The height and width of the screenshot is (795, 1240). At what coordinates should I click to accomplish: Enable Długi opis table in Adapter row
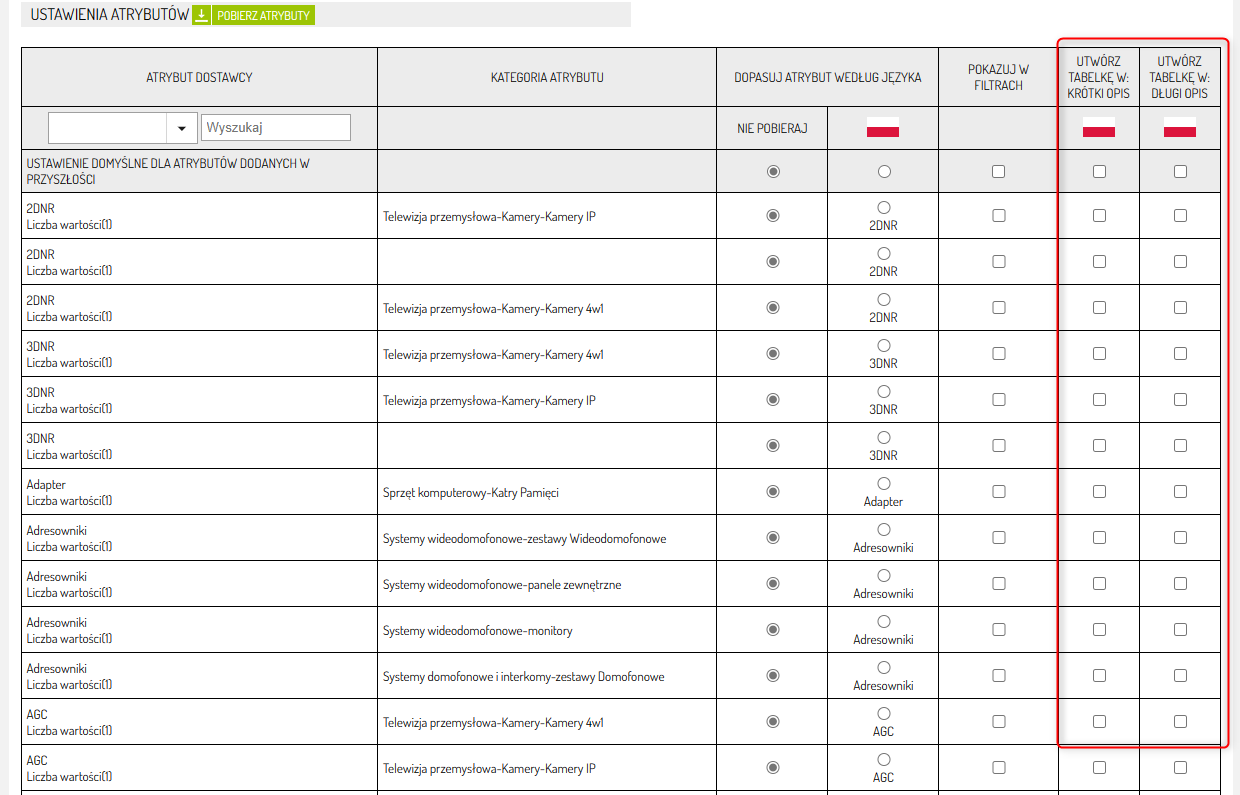(1180, 491)
